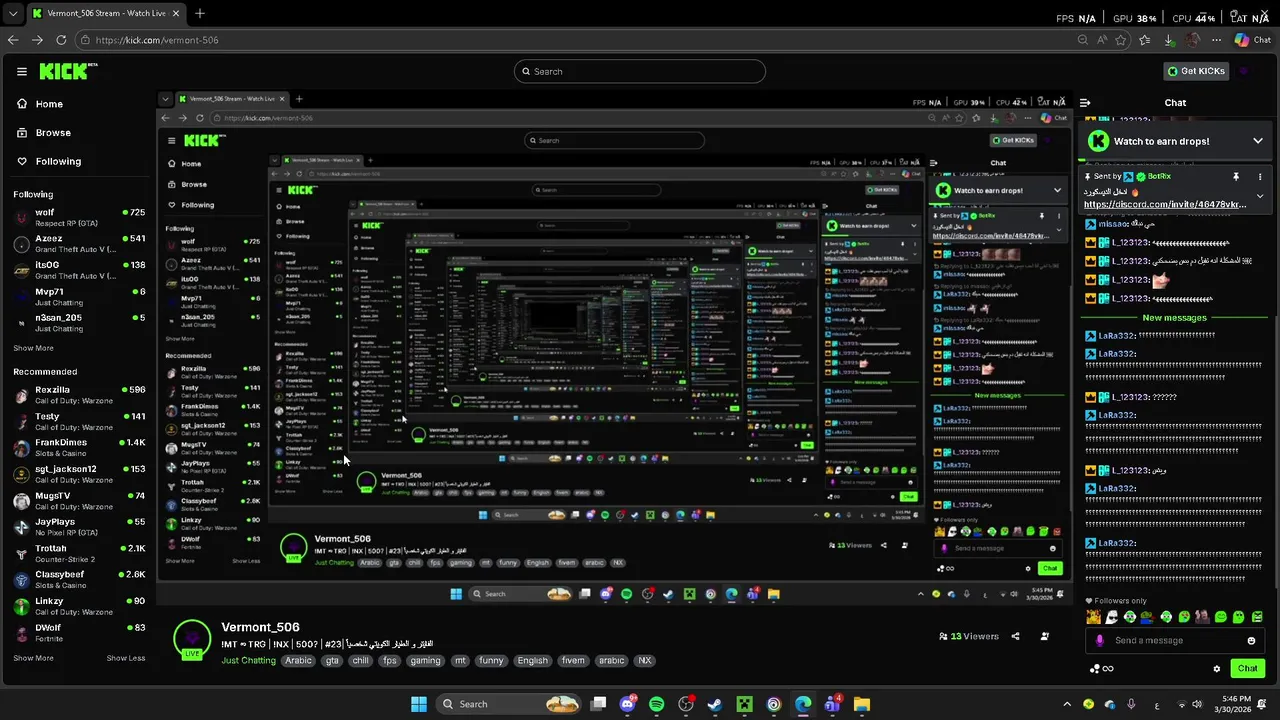This screenshot has width=1280, height=720.
Task: Insert the sunglasses ghost emote
Action: coord(1112,617)
